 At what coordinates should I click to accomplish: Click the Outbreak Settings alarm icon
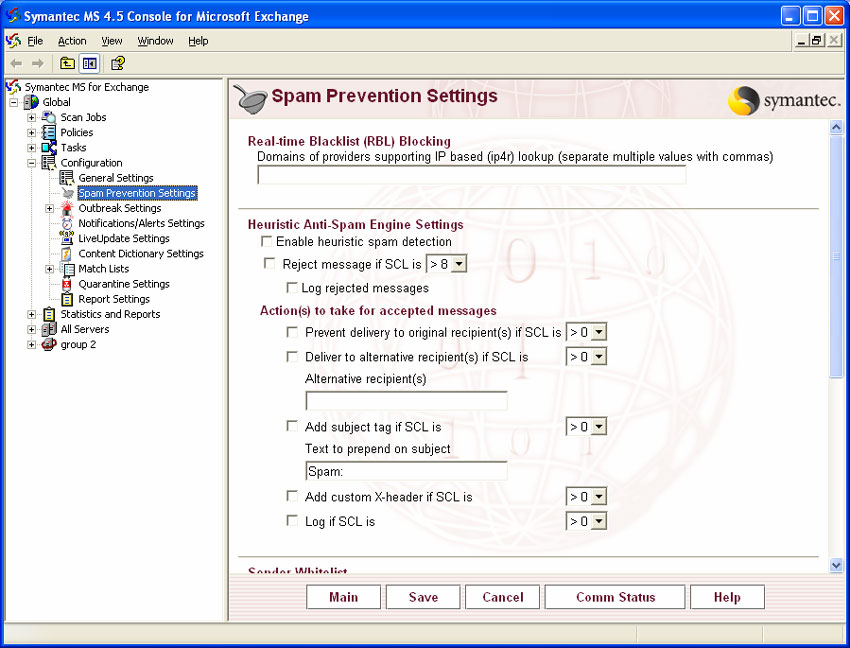pyautogui.click(x=67, y=208)
